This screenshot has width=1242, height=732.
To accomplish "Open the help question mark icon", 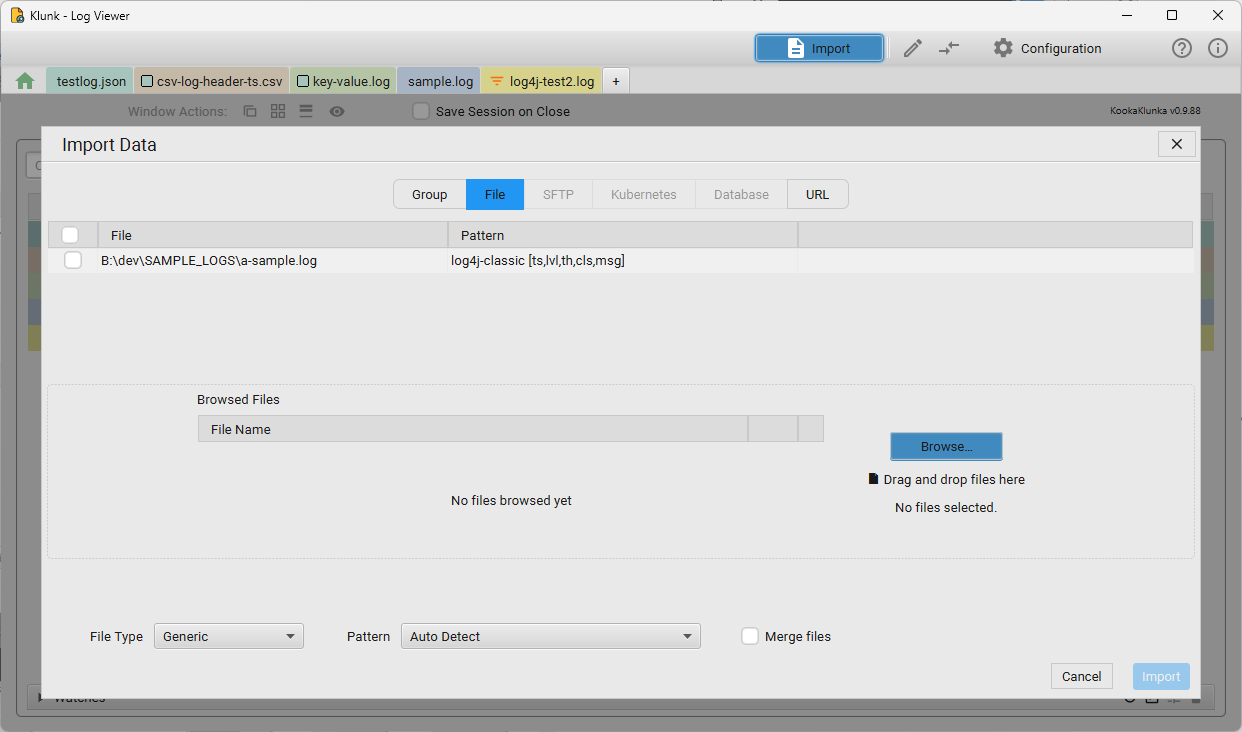I will (1182, 48).
